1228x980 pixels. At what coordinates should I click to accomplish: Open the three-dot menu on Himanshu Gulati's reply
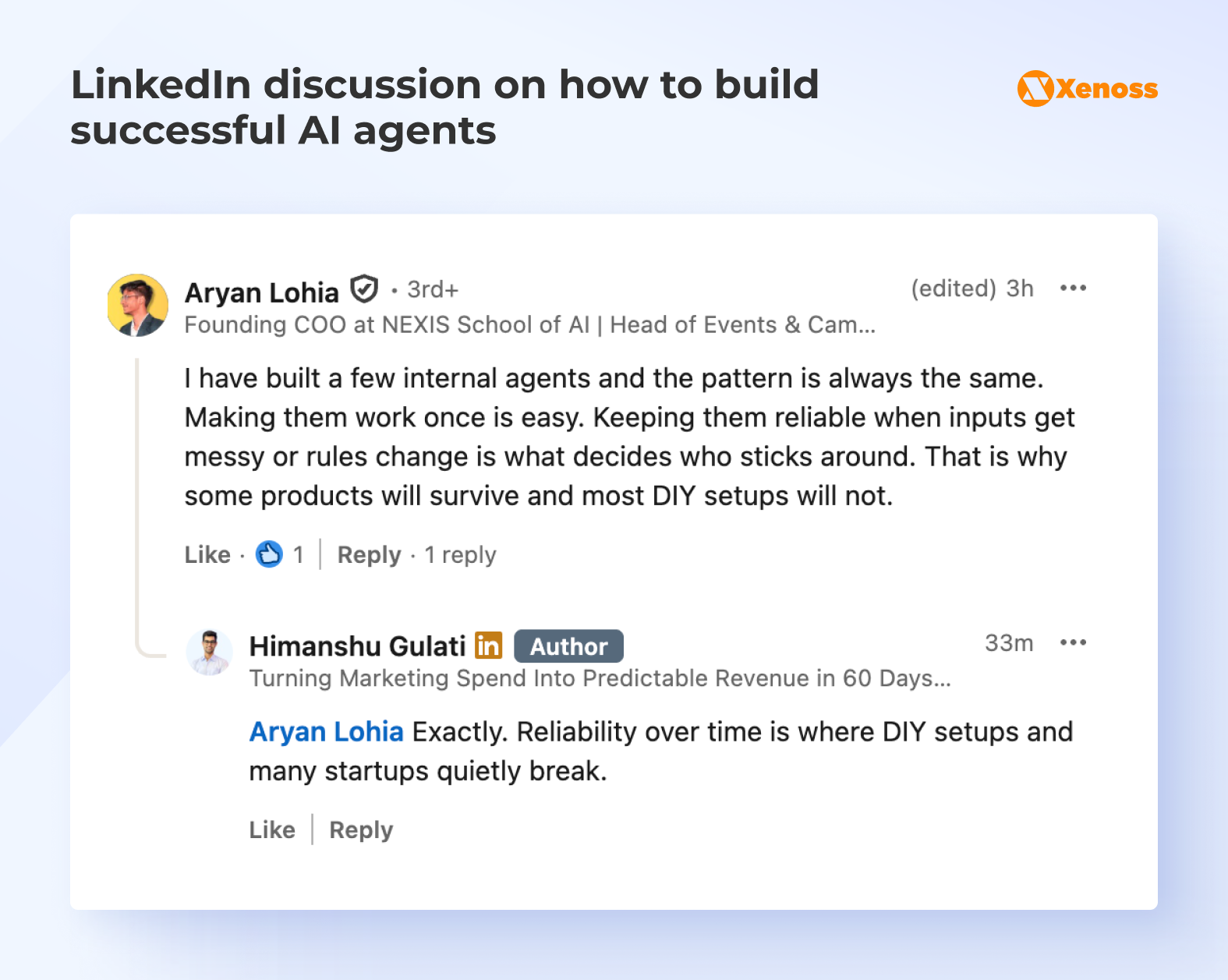[x=1074, y=642]
